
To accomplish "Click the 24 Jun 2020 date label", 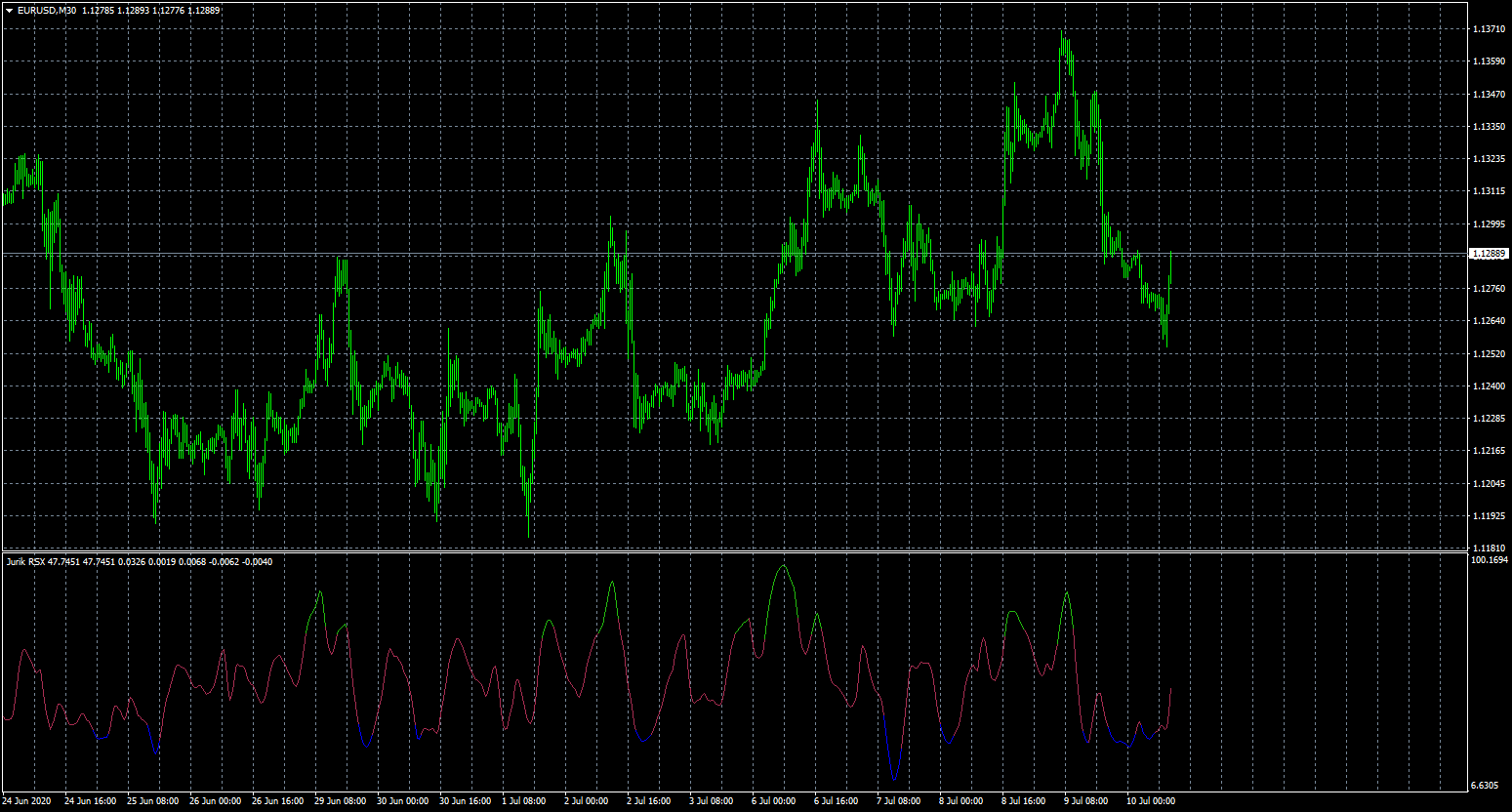I will [27, 801].
